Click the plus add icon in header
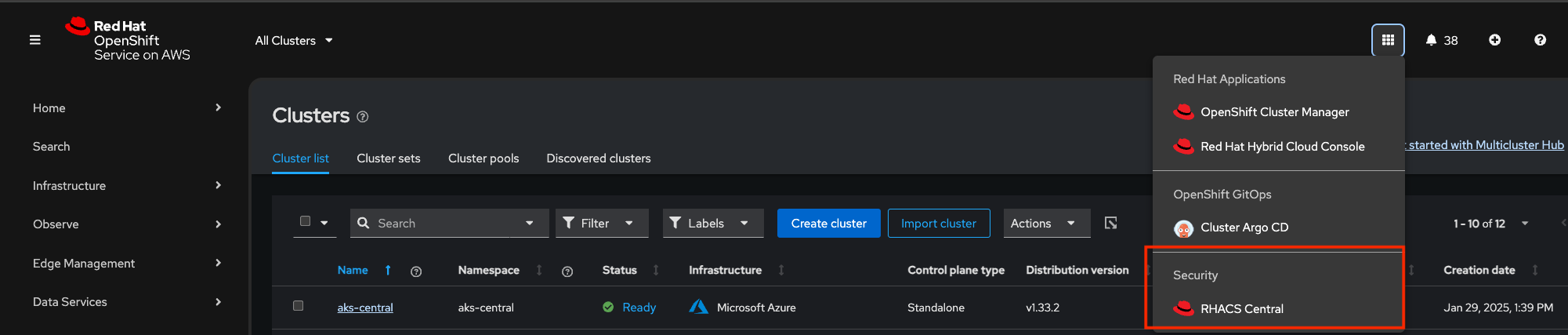 coord(1494,40)
